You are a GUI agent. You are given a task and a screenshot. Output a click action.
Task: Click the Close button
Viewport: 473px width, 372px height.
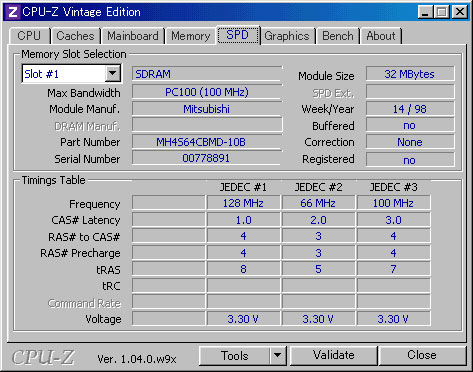[422, 355]
